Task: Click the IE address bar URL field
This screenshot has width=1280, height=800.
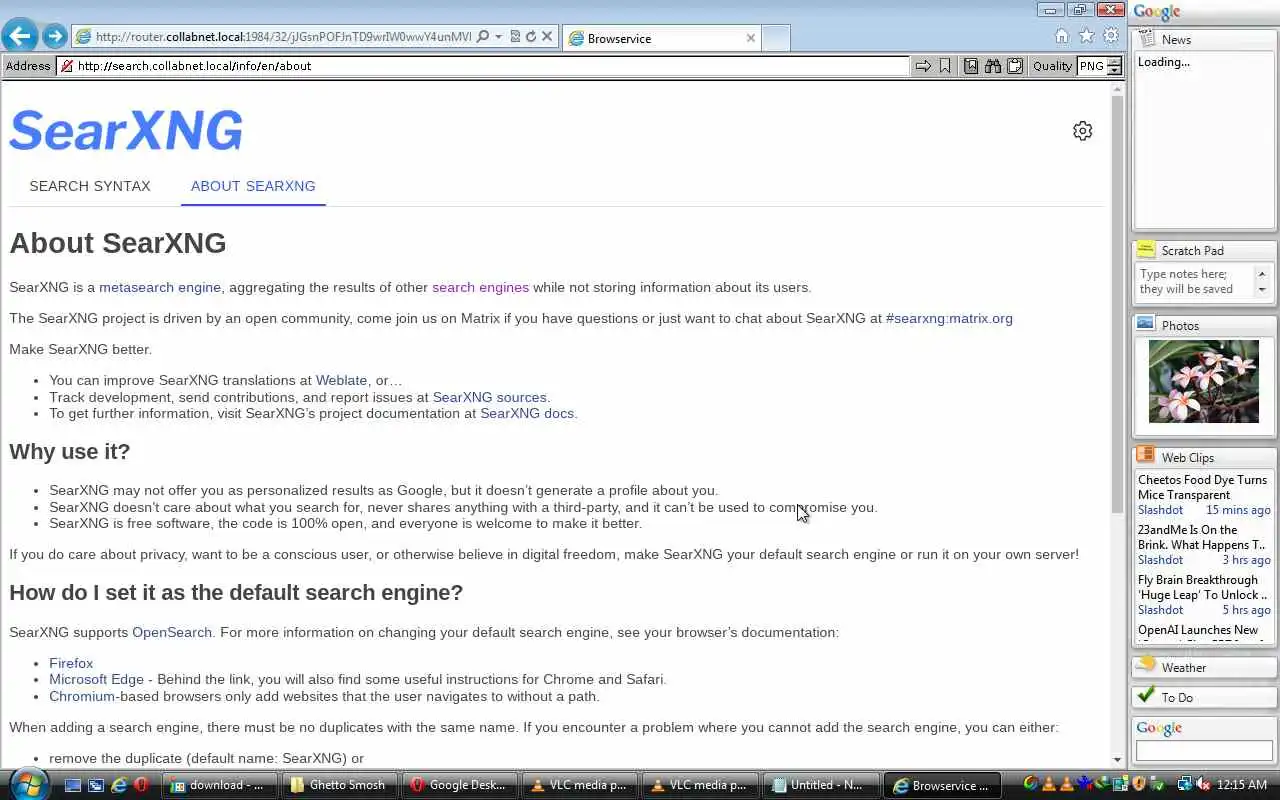Action: (283, 37)
